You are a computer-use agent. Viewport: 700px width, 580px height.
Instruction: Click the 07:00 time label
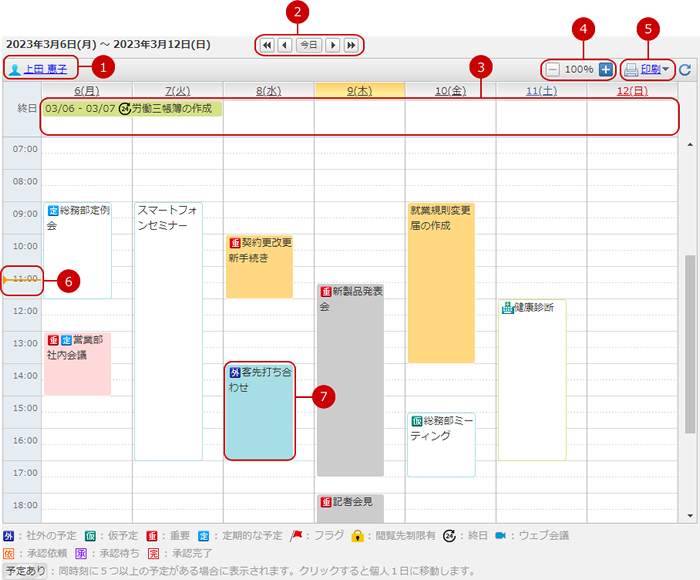point(25,149)
